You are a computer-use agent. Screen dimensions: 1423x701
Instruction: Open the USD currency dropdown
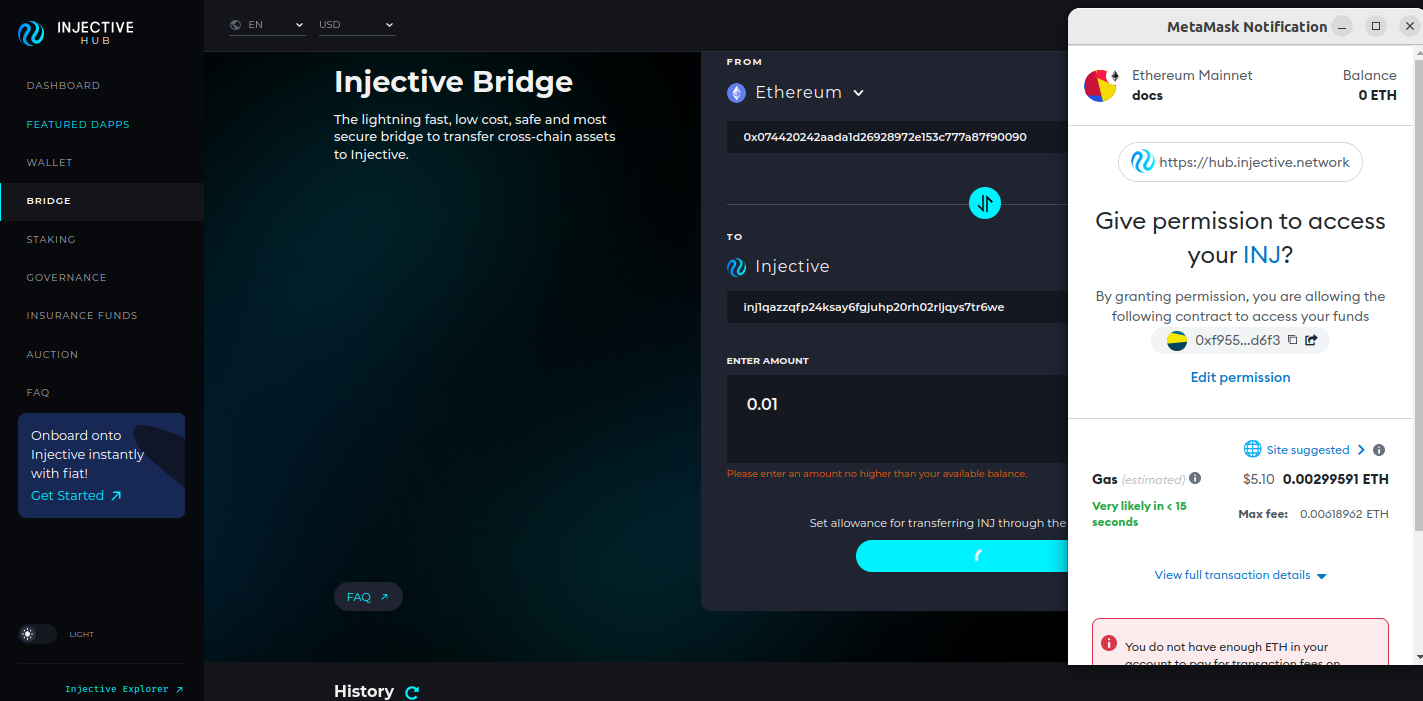tap(357, 25)
